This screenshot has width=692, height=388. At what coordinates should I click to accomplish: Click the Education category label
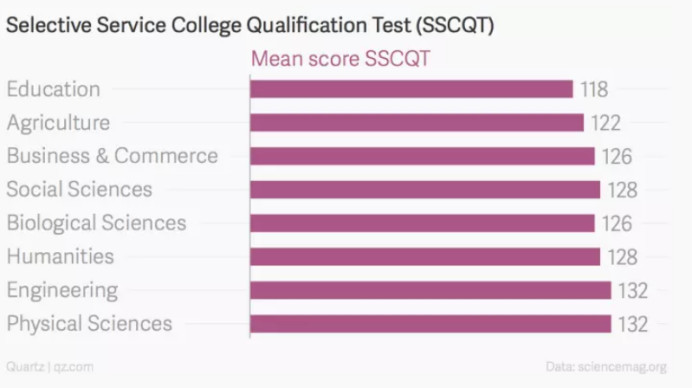coord(53,89)
